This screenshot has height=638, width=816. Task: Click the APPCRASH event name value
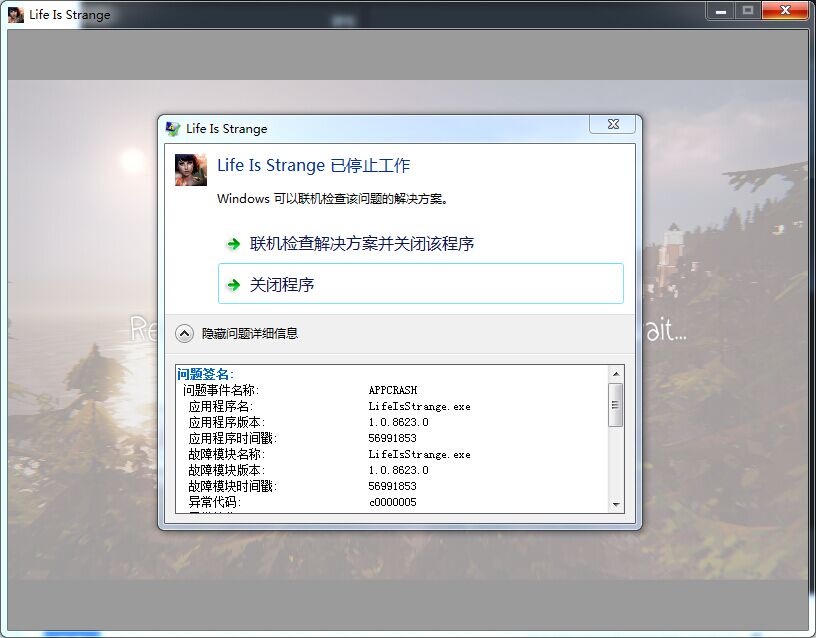coord(393,390)
